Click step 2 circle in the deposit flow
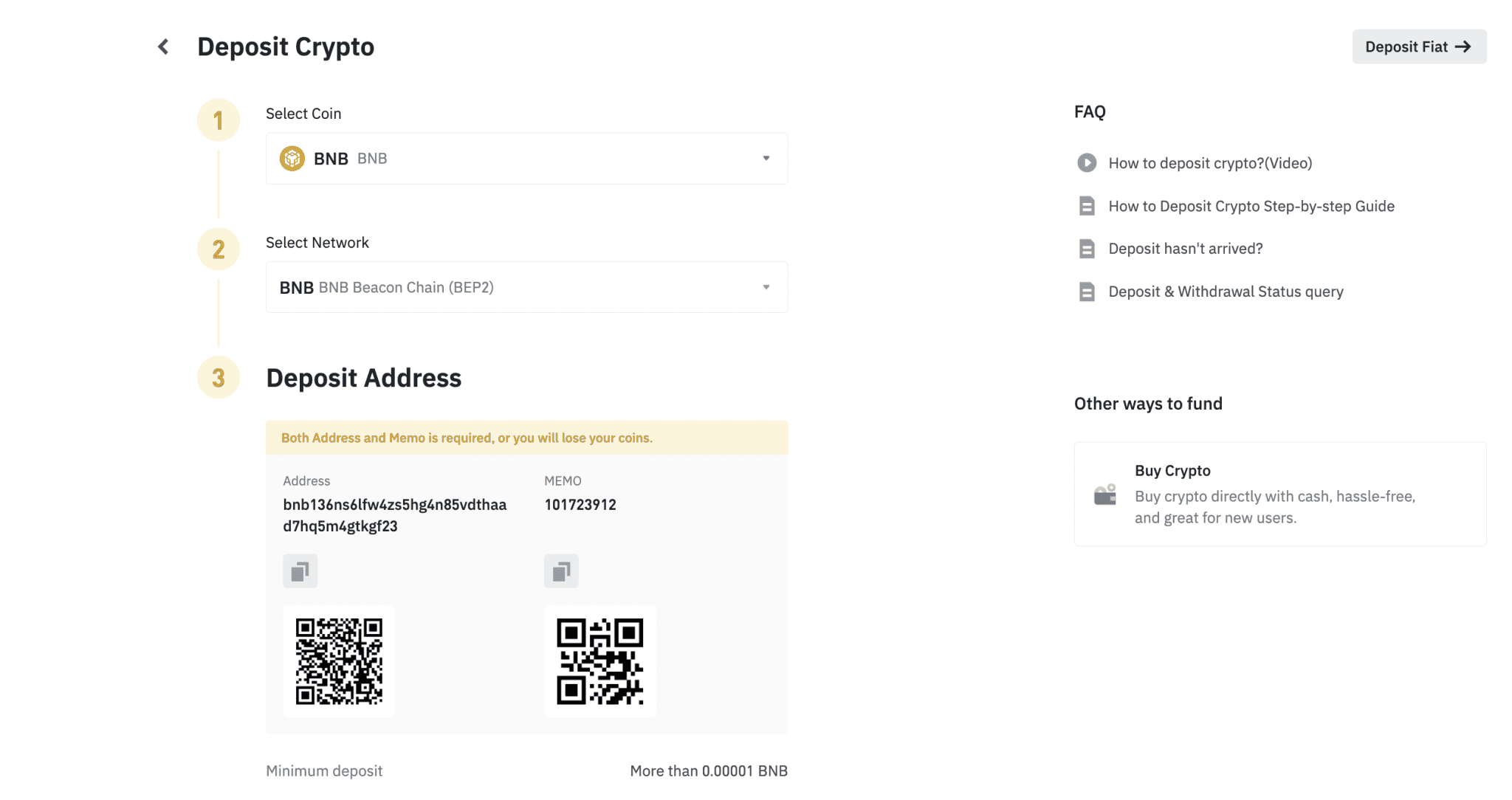The width and height of the screenshot is (1512, 800). pos(219,249)
